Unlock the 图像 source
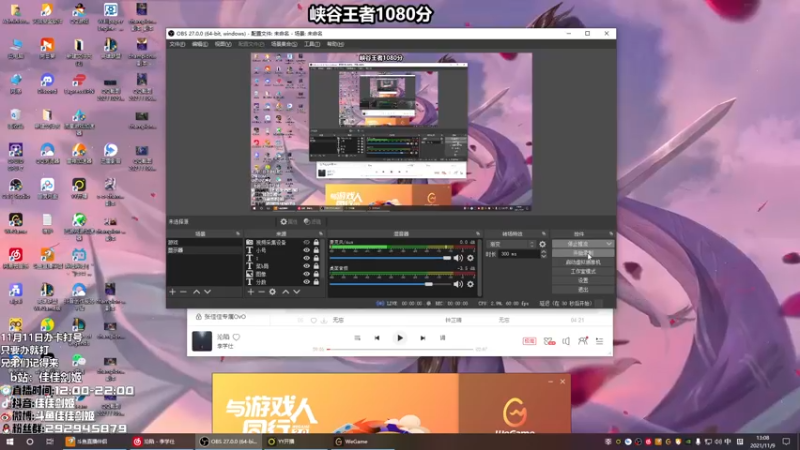The height and width of the screenshot is (450, 800). [316, 274]
